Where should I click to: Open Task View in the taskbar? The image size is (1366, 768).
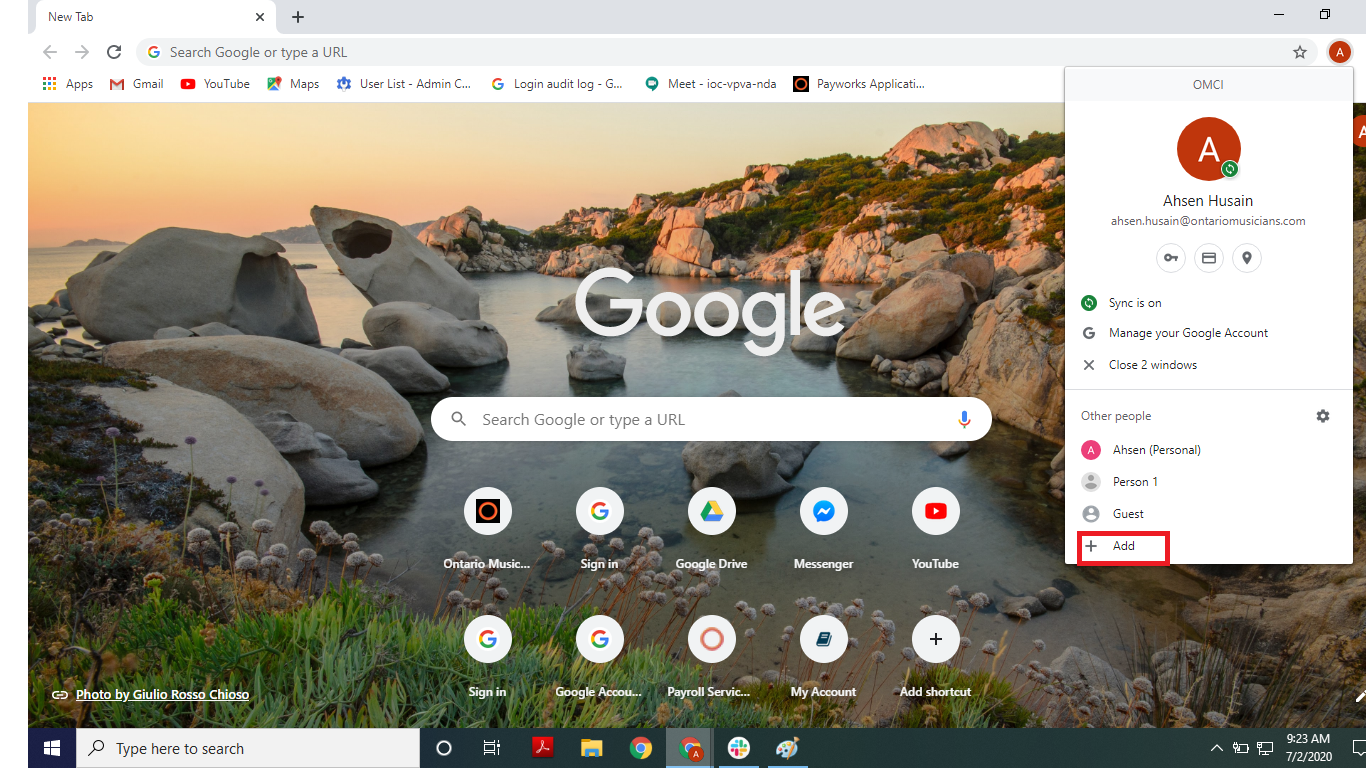pos(491,748)
